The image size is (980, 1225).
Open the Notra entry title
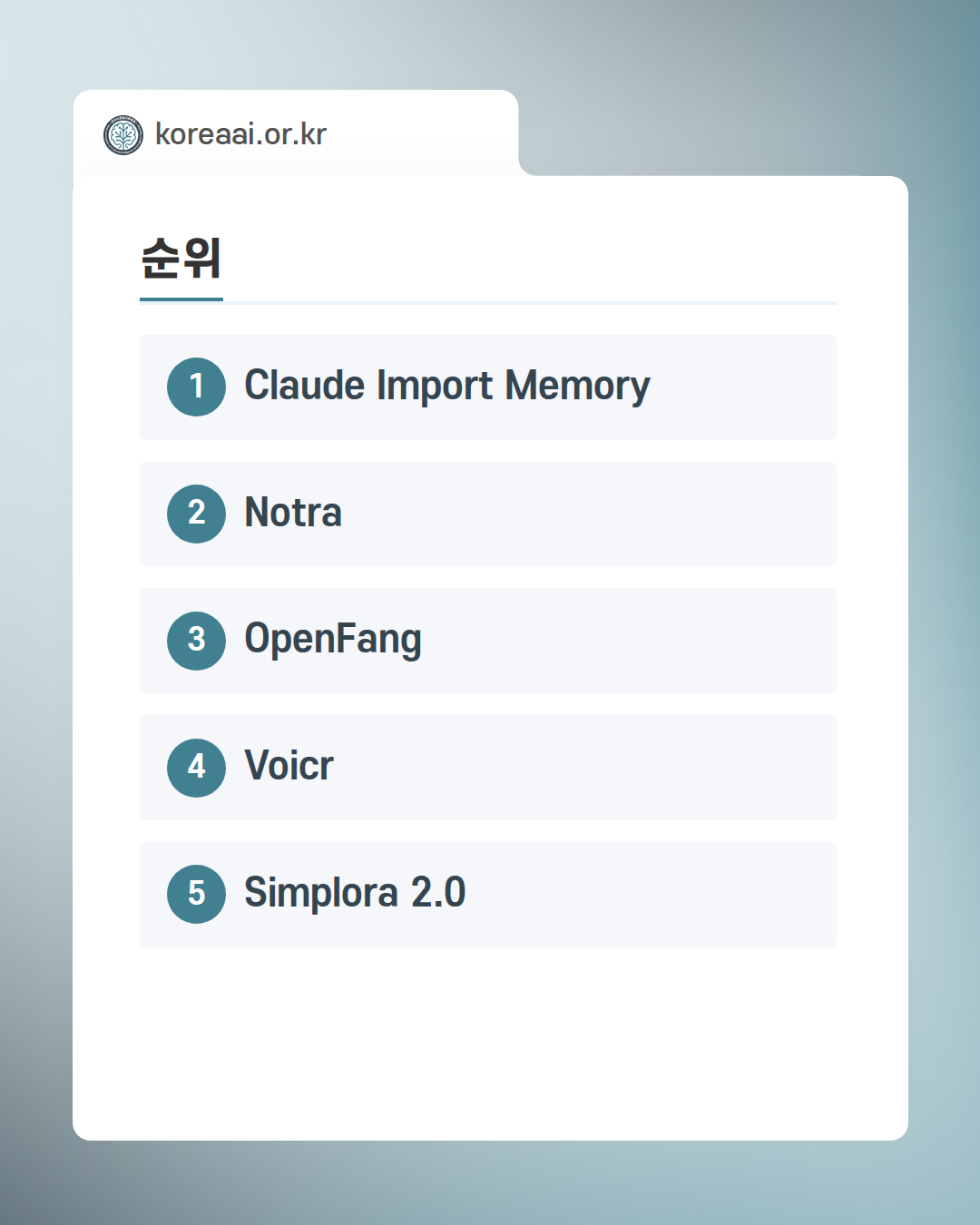pyautogui.click(x=293, y=513)
